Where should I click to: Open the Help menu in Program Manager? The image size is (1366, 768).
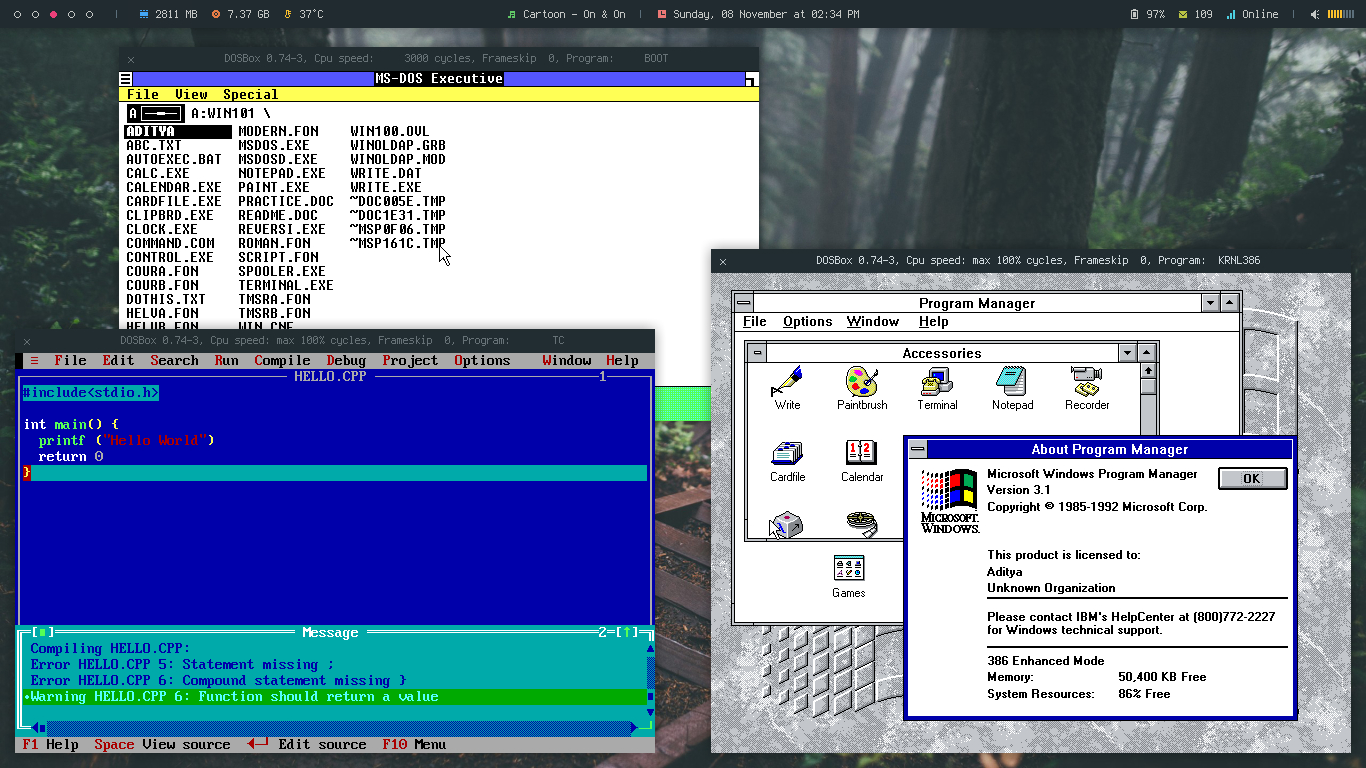point(933,322)
